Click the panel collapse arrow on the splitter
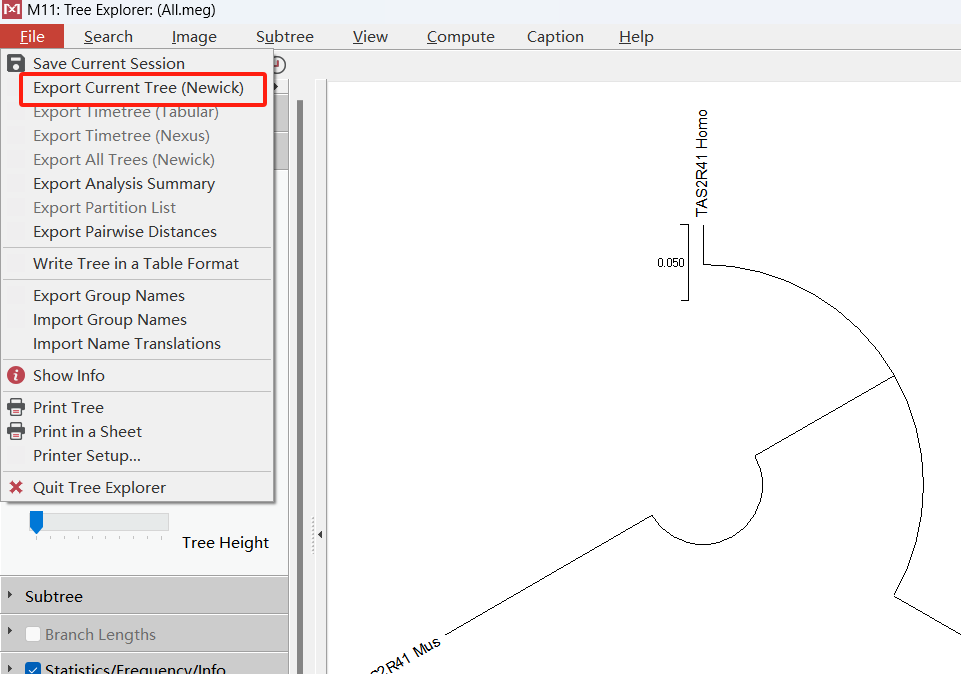961x674 pixels. (320, 535)
